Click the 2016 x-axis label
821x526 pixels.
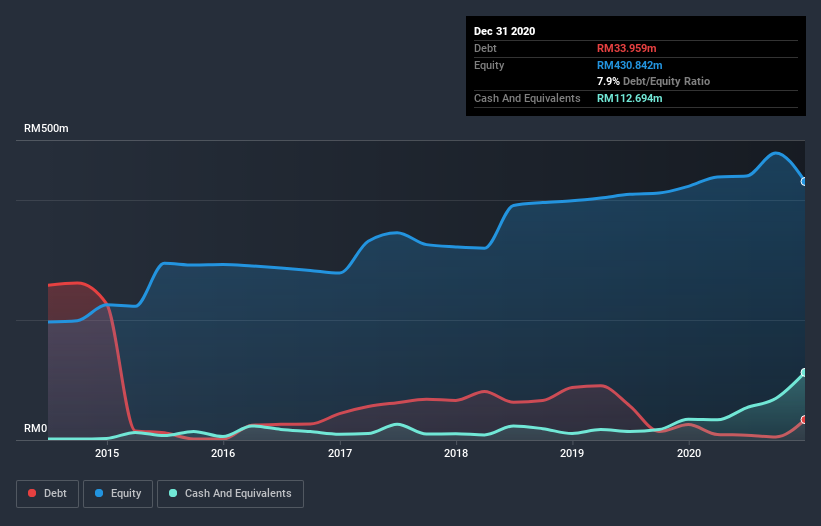pos(223,453)
